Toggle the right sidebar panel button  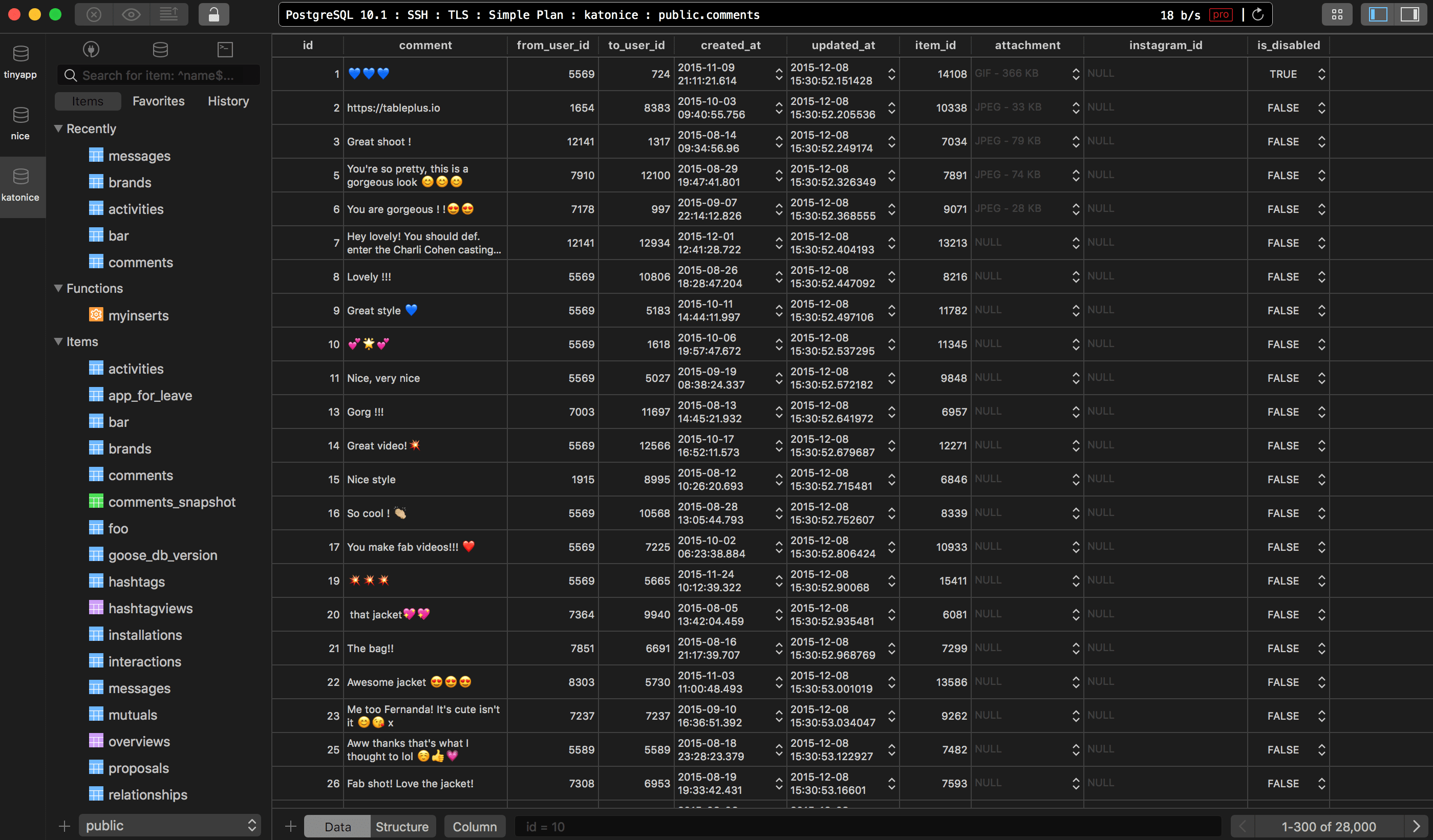coord(1409,14)
